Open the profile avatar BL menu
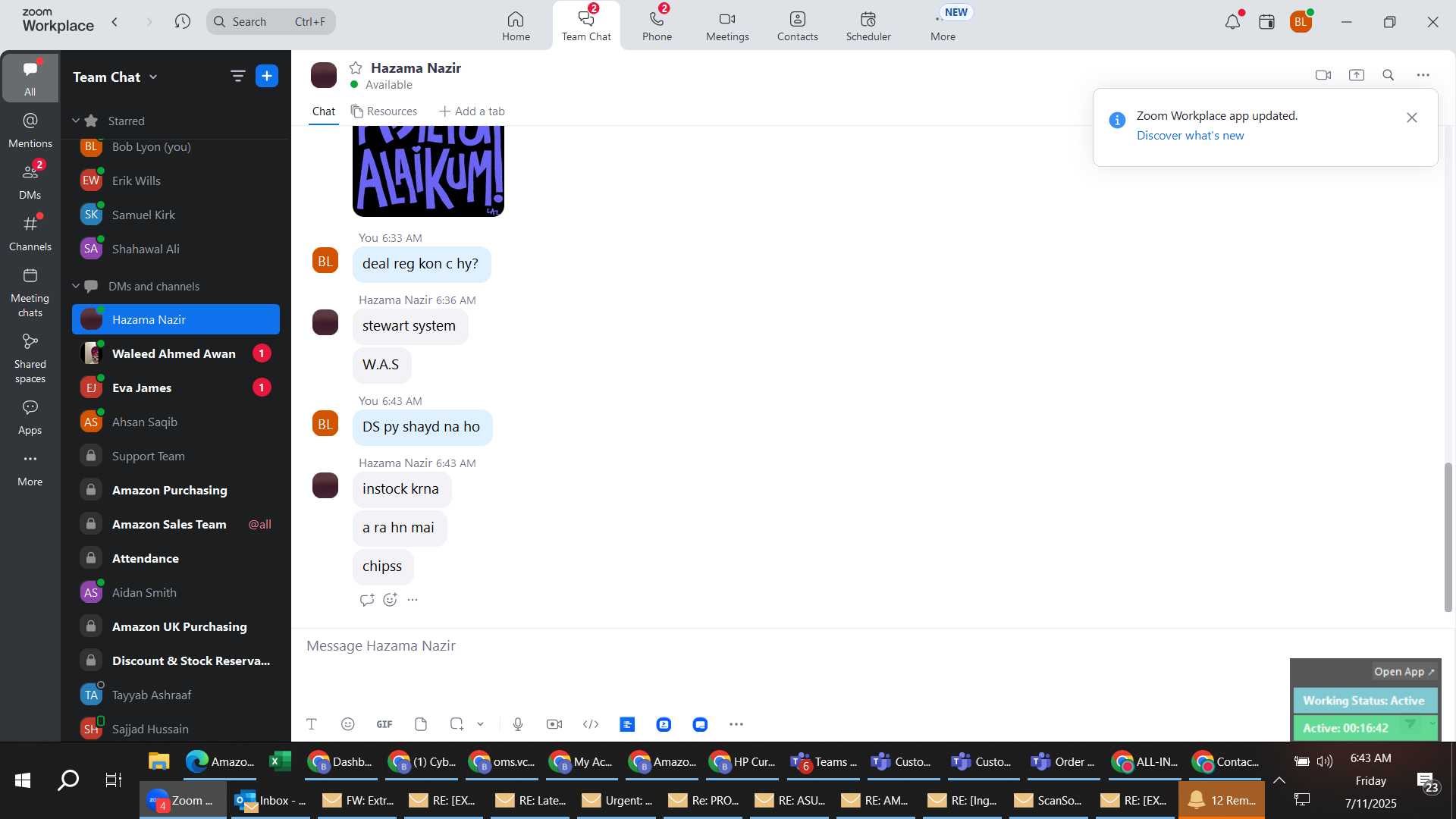The image size is (1456, 819). tap(1301, 22)
